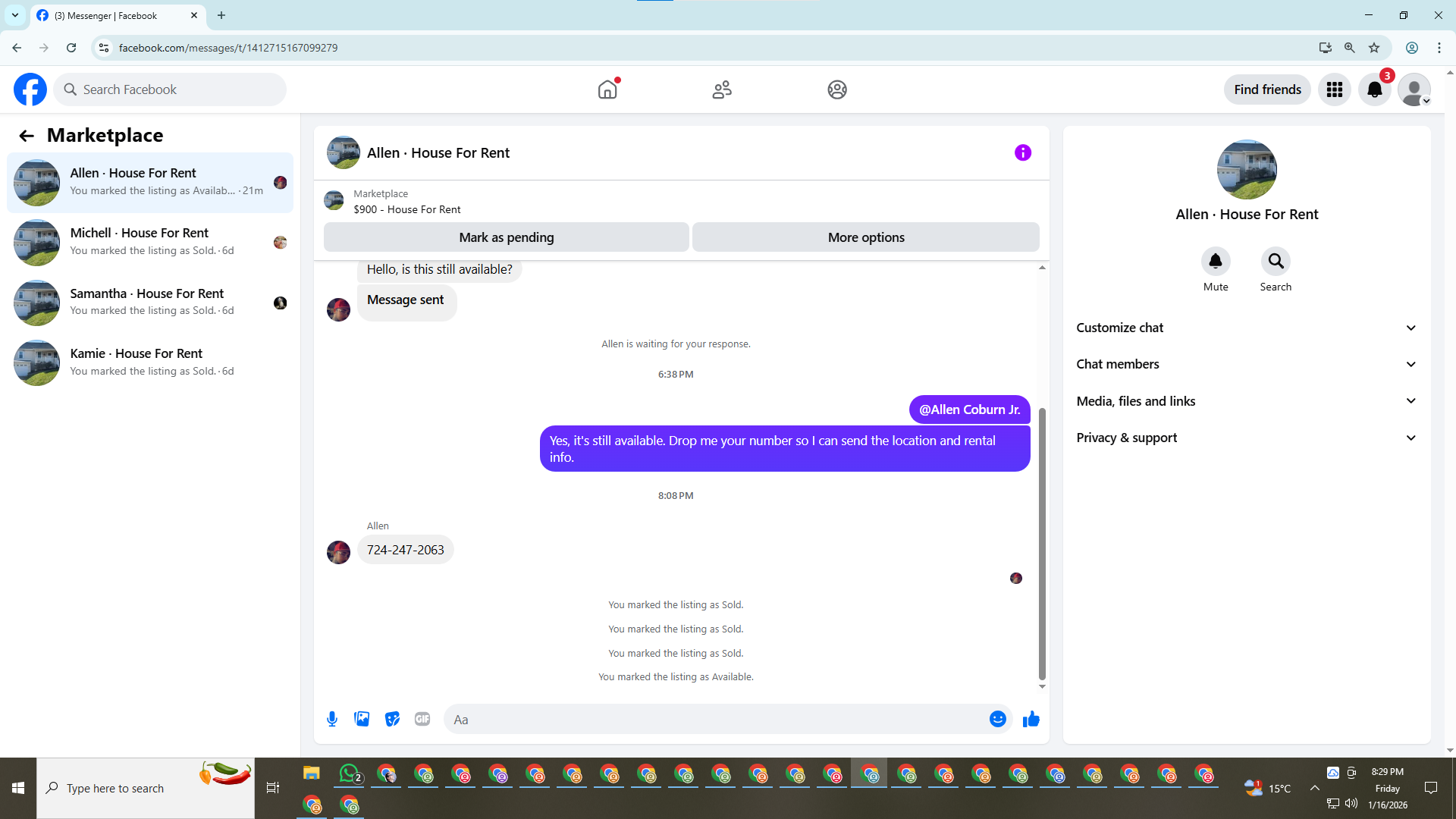Image resolution: width=1456 pixels, height=819 pixels.
Task: Mute this conversation
Action: coord(1215,262)
